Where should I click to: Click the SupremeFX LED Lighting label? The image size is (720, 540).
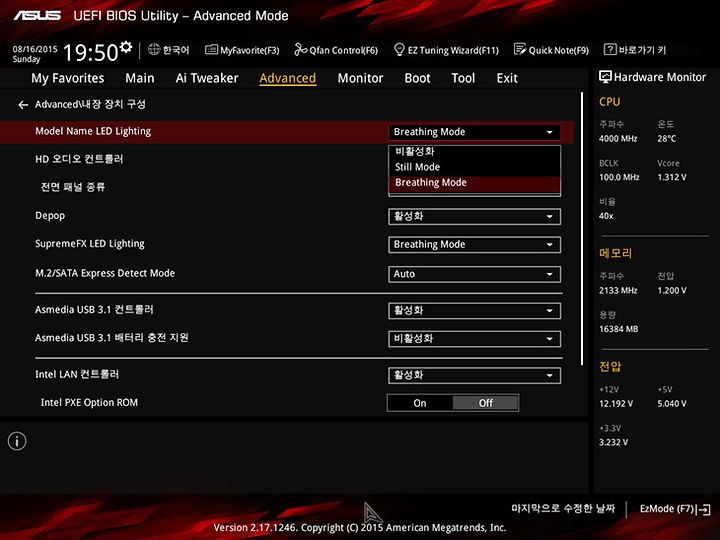click(x=90, y=244)
